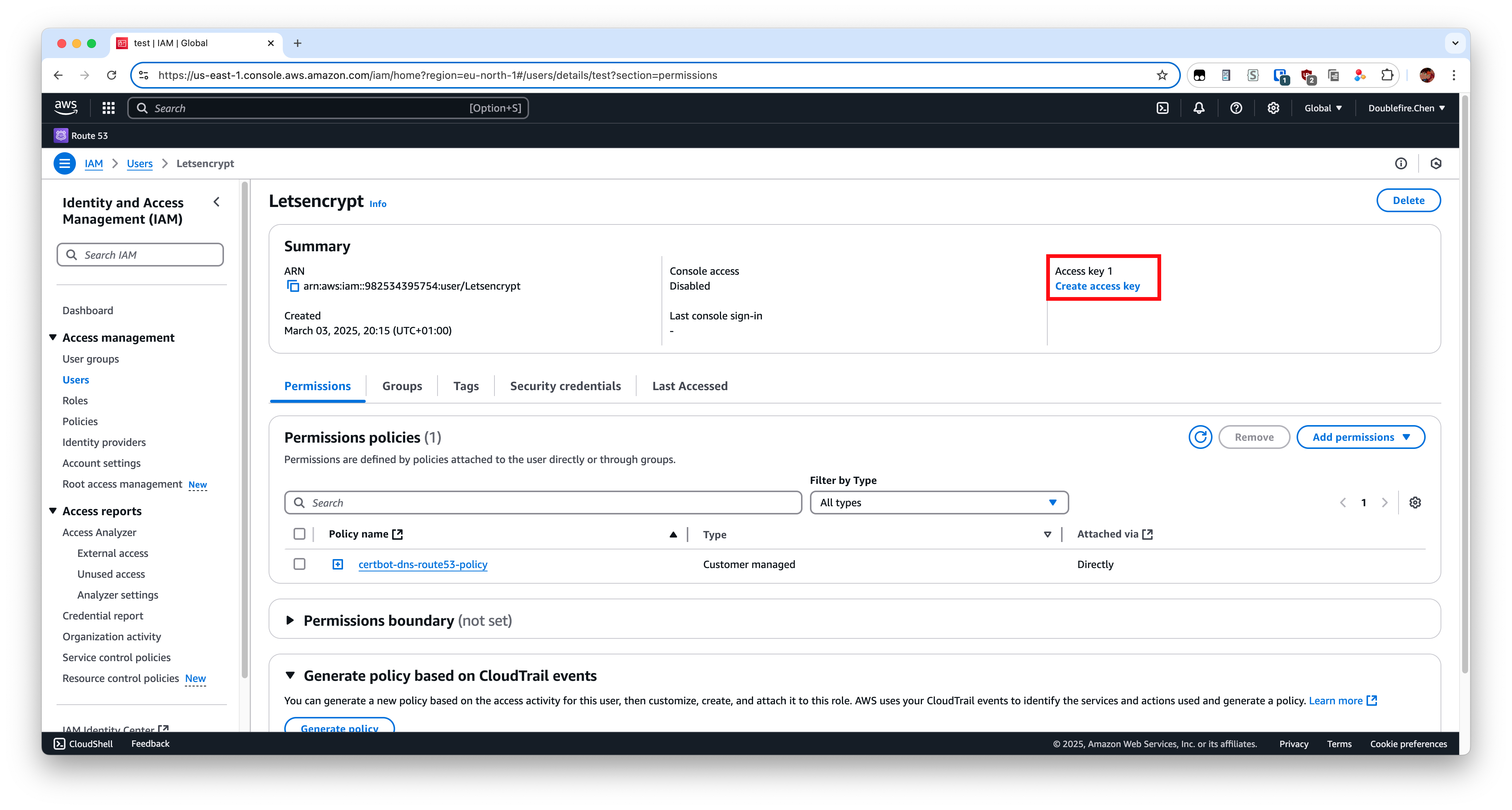Image resolution: width=1512 pixels, height=810 pixels.
Task: Collapse the Access management nav group
Action: coord(53,337)
